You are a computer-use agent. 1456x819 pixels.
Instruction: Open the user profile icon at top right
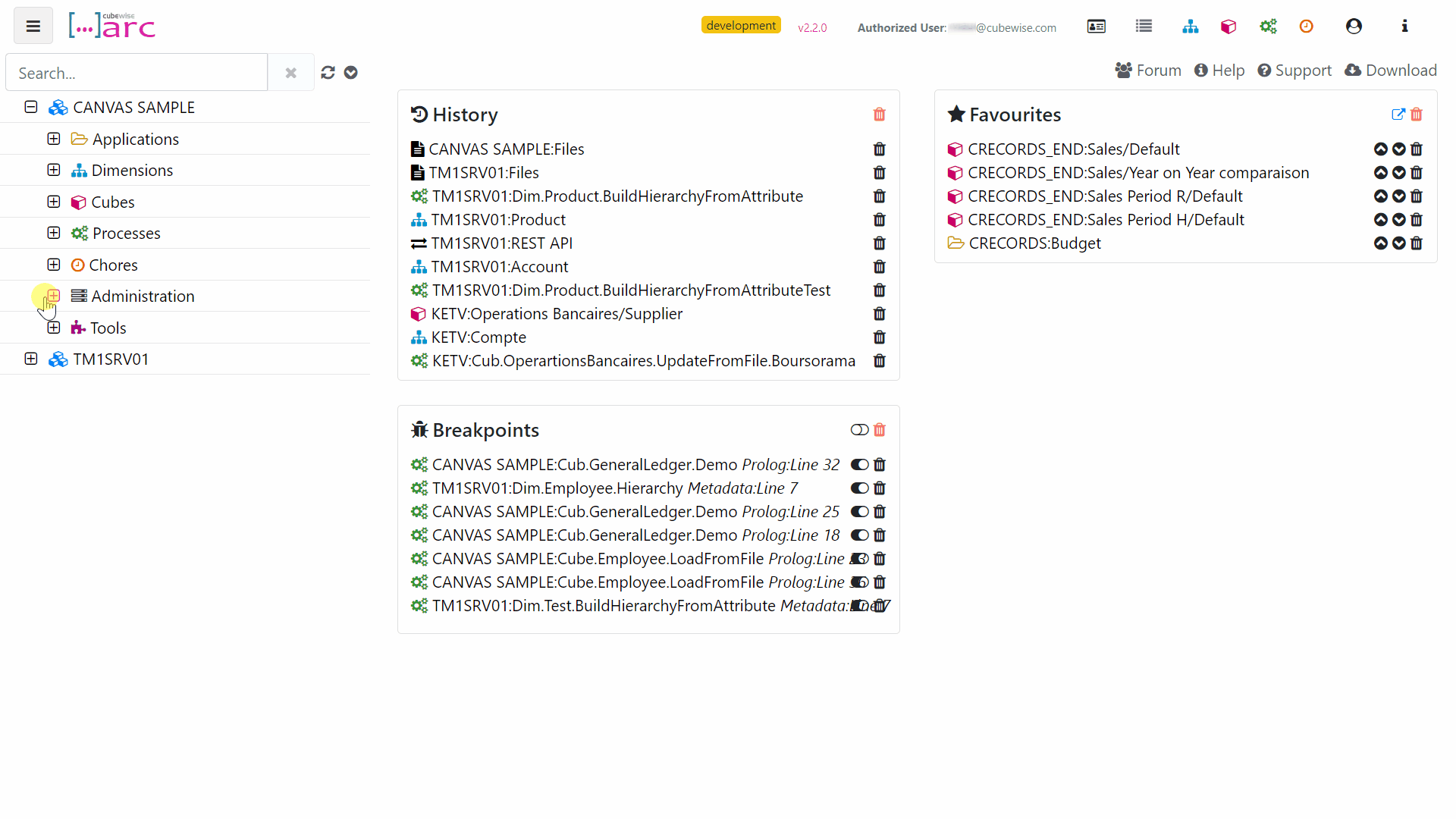1354,27
